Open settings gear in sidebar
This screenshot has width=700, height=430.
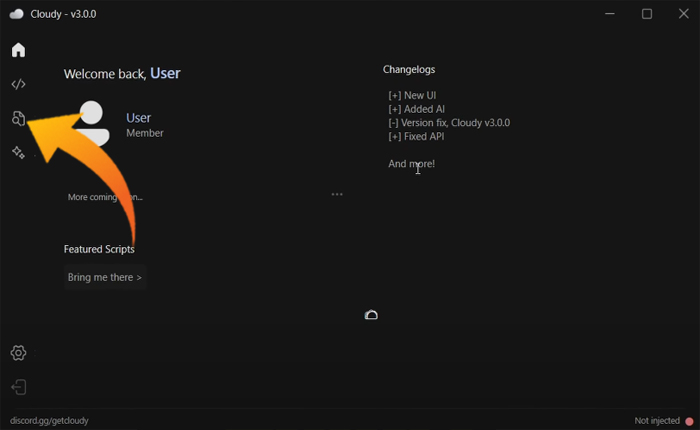[x=18, y=353]
